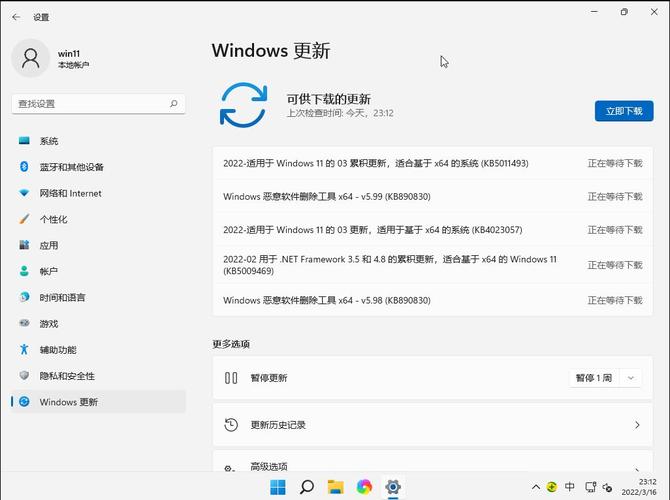Screen dimensions: 670x500
Task: Select the v5.99 malicious software tool update
Action: click(432, 197)
